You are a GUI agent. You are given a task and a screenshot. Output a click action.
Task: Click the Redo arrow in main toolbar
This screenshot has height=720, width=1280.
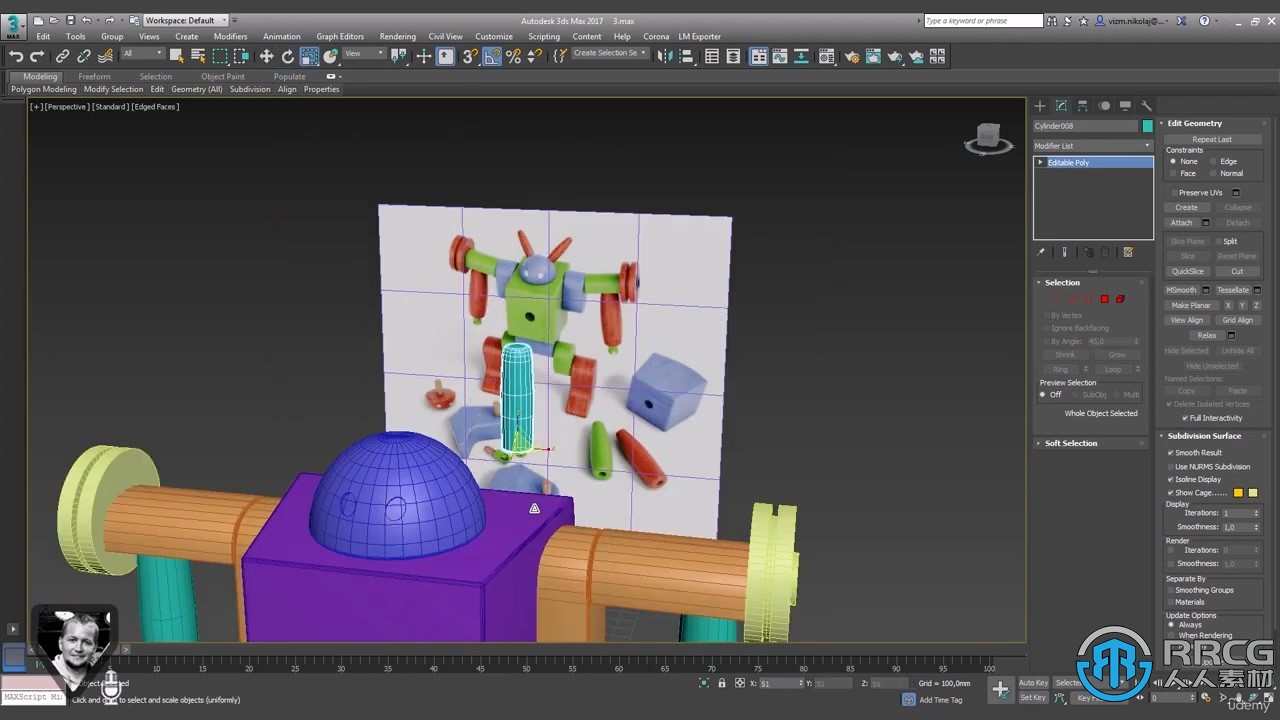tap(37, 57)
